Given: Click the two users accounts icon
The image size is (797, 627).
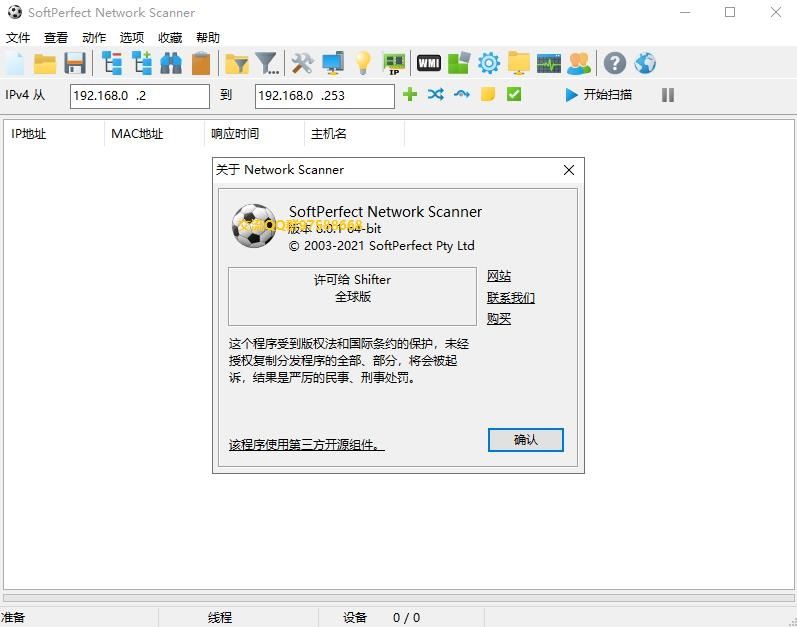Looking at the screenshot, I should pos(579,64).
